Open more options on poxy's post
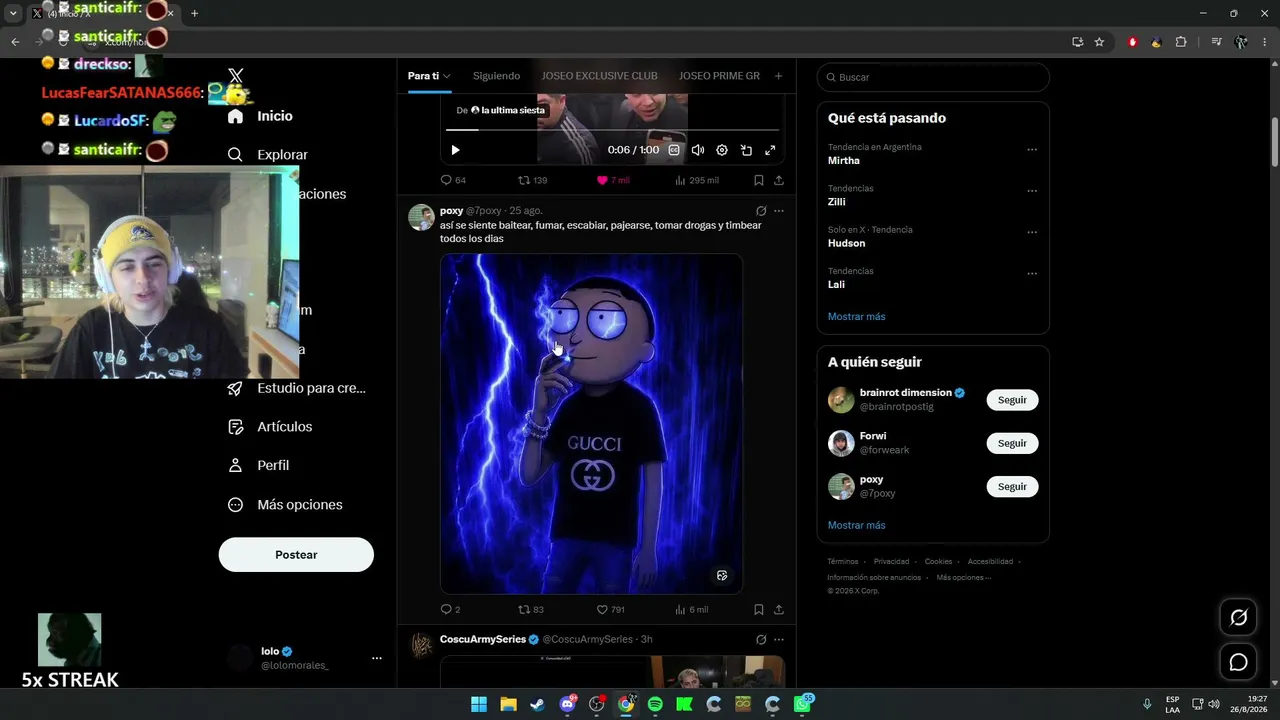 click(779, 211)
